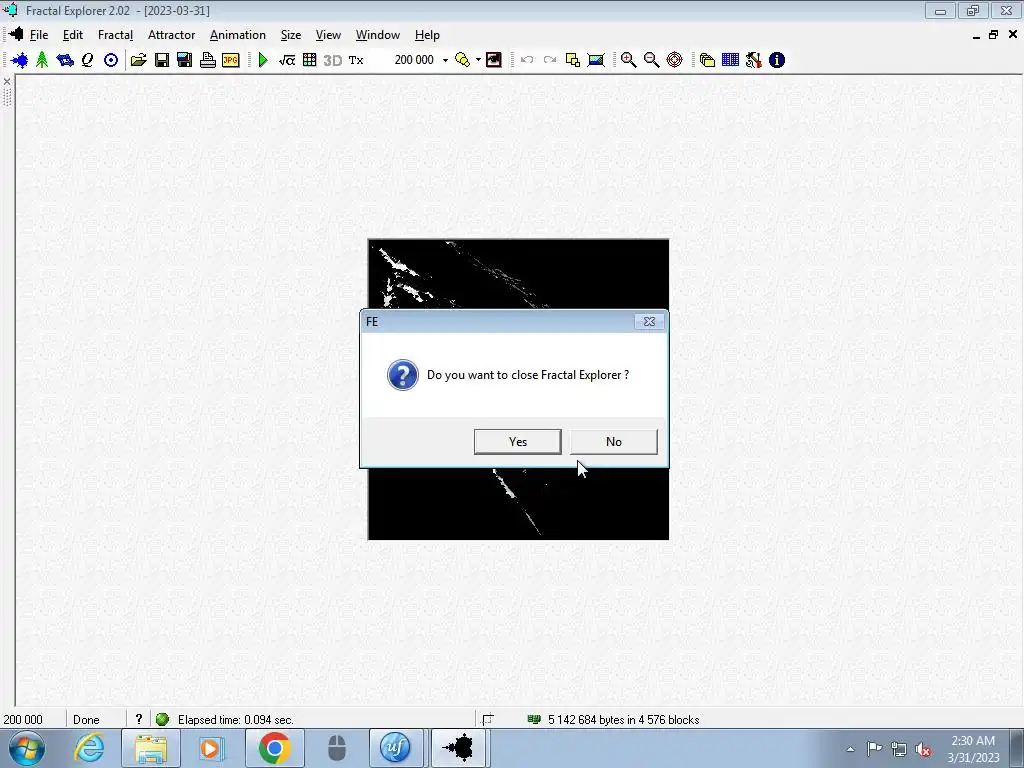Open the Animation menu

[x=238, y=35]
